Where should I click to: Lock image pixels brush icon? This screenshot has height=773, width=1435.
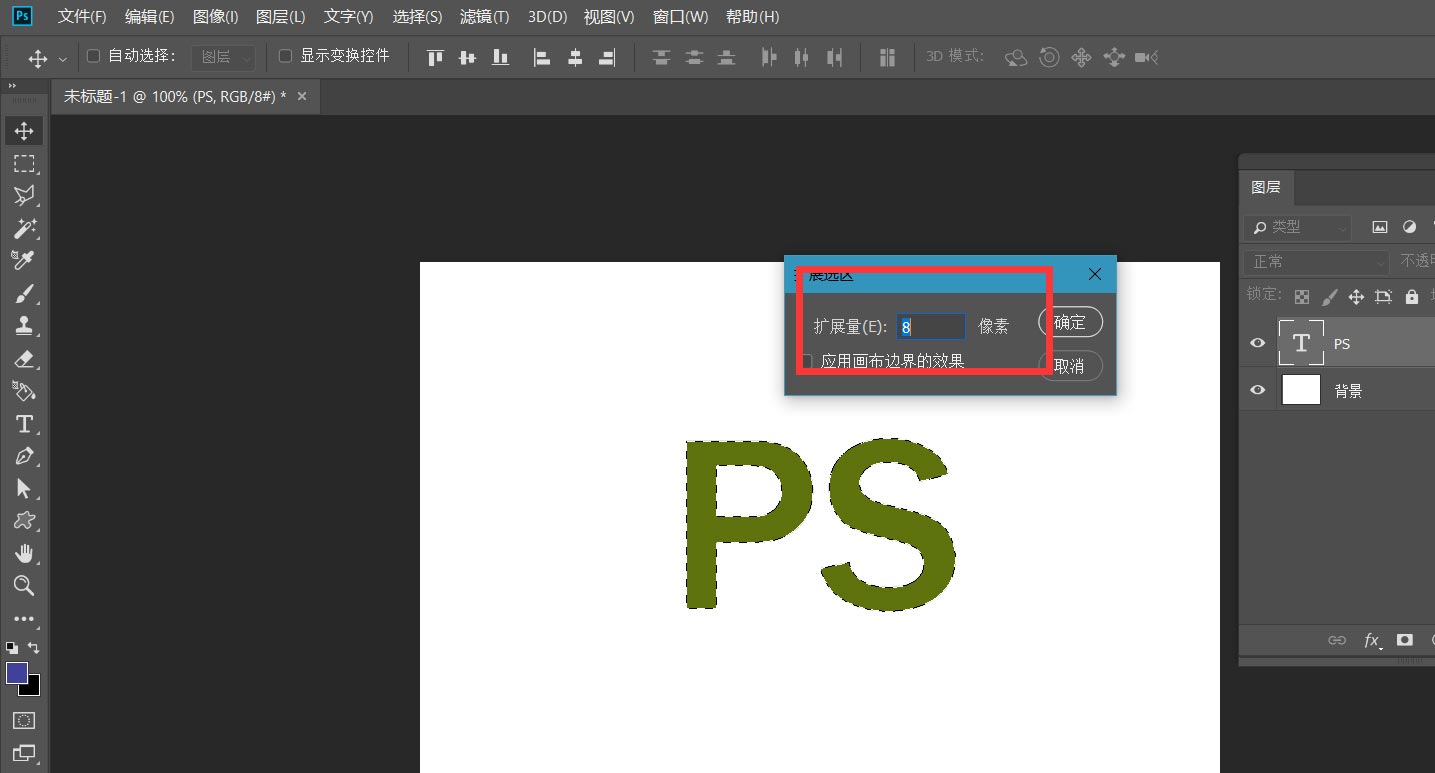click(1329, 297)
